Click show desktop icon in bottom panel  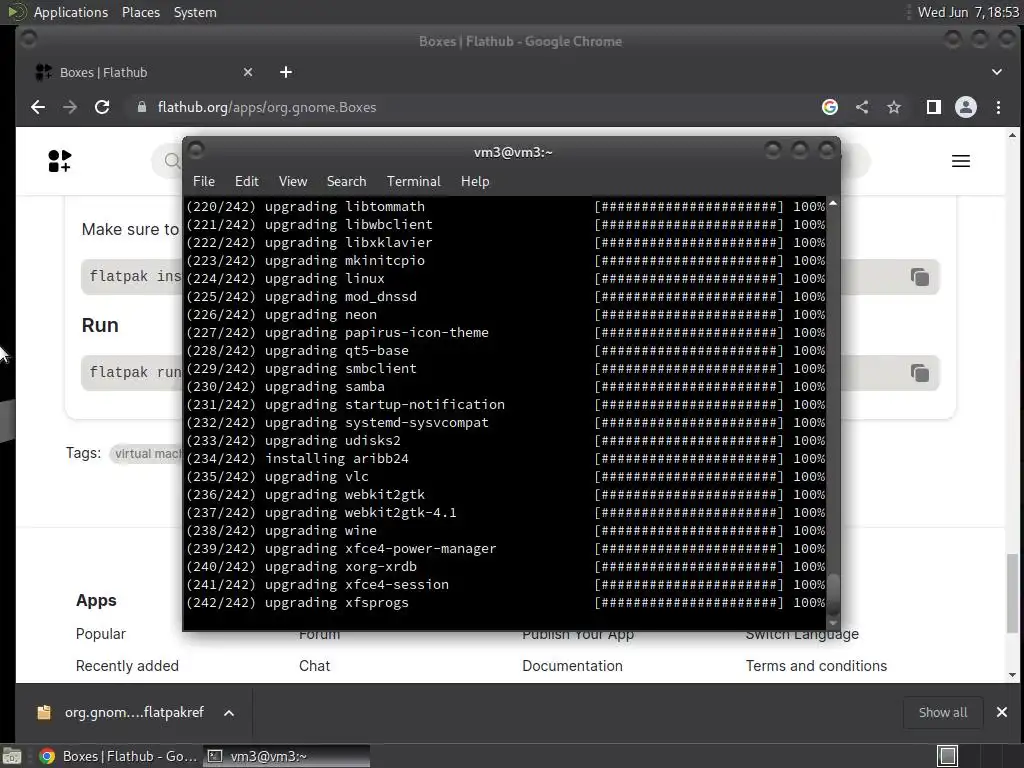(12, 756)
